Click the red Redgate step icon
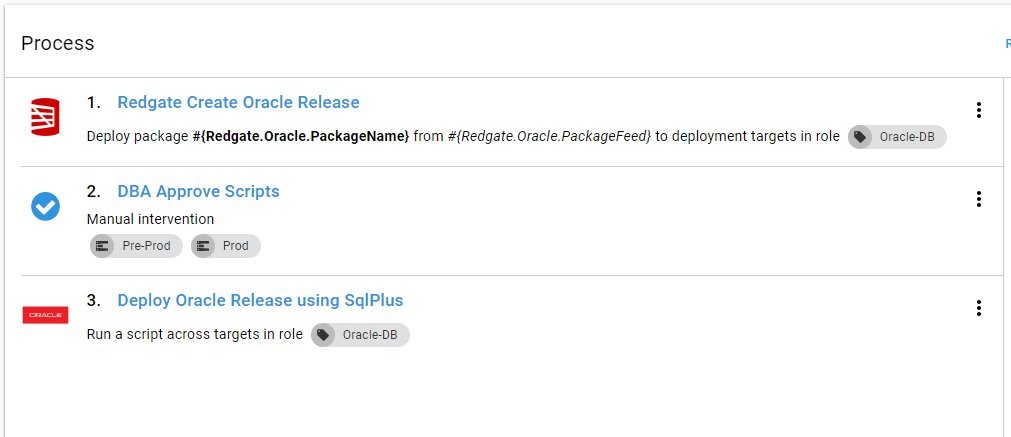The height and width of the screenshot is (437, 1011). (45, 118)
